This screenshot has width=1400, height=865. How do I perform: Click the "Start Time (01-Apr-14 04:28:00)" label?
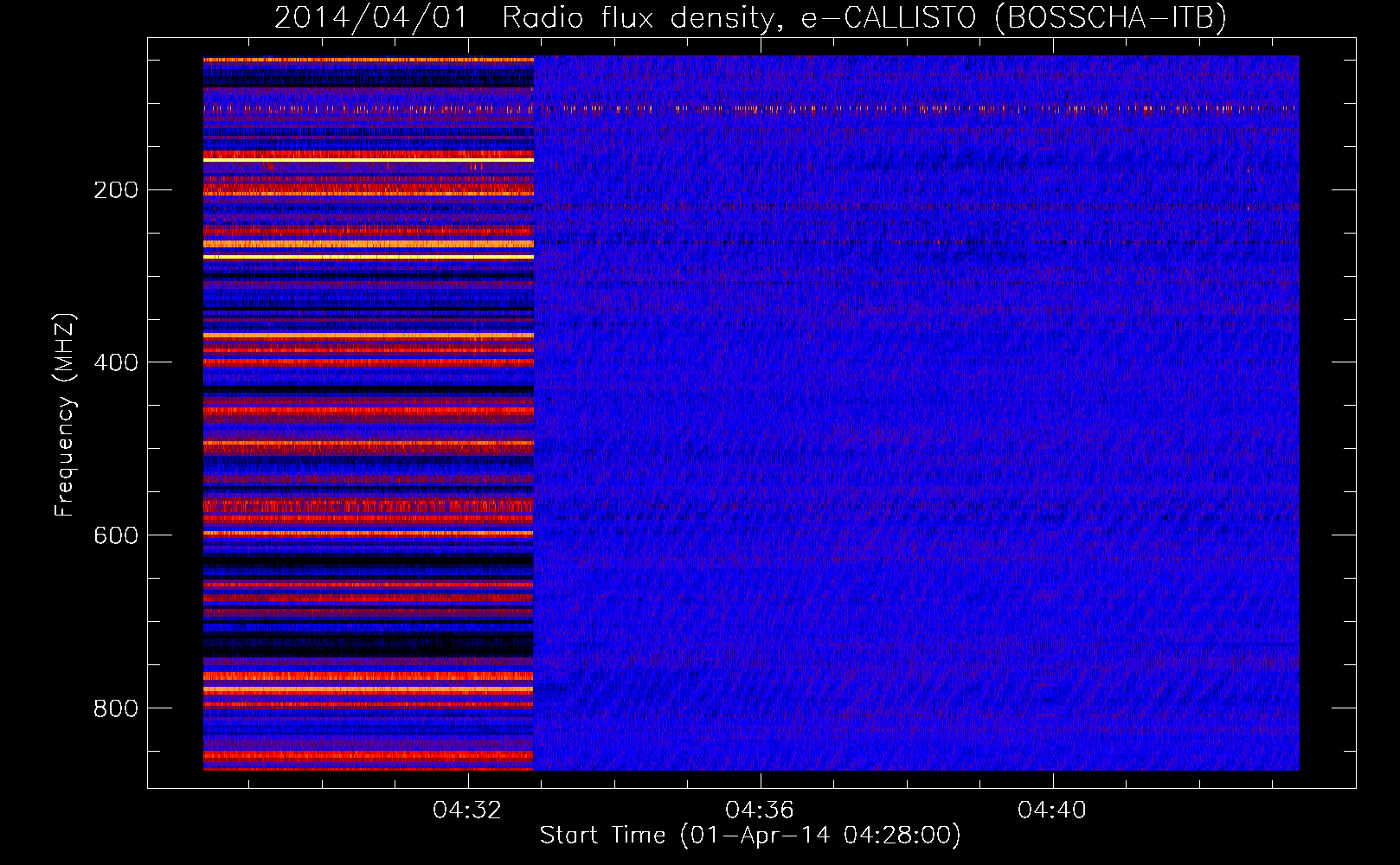pos(750,836)
